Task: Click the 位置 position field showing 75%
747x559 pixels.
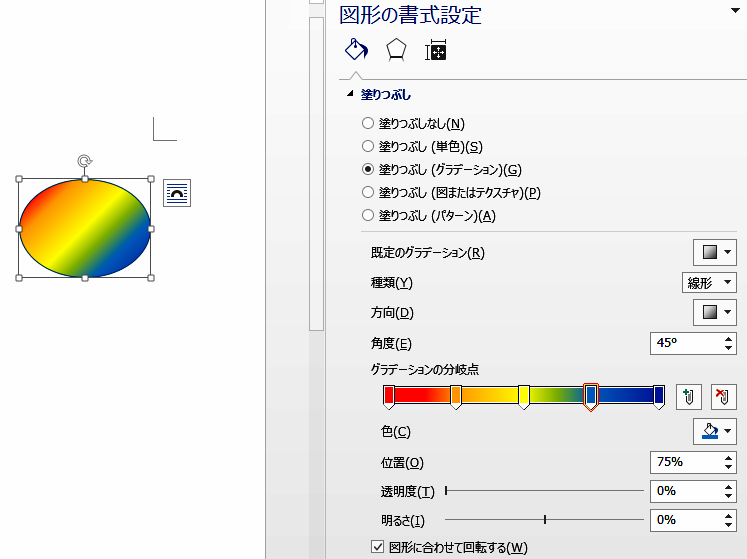Action: [684, 462]
